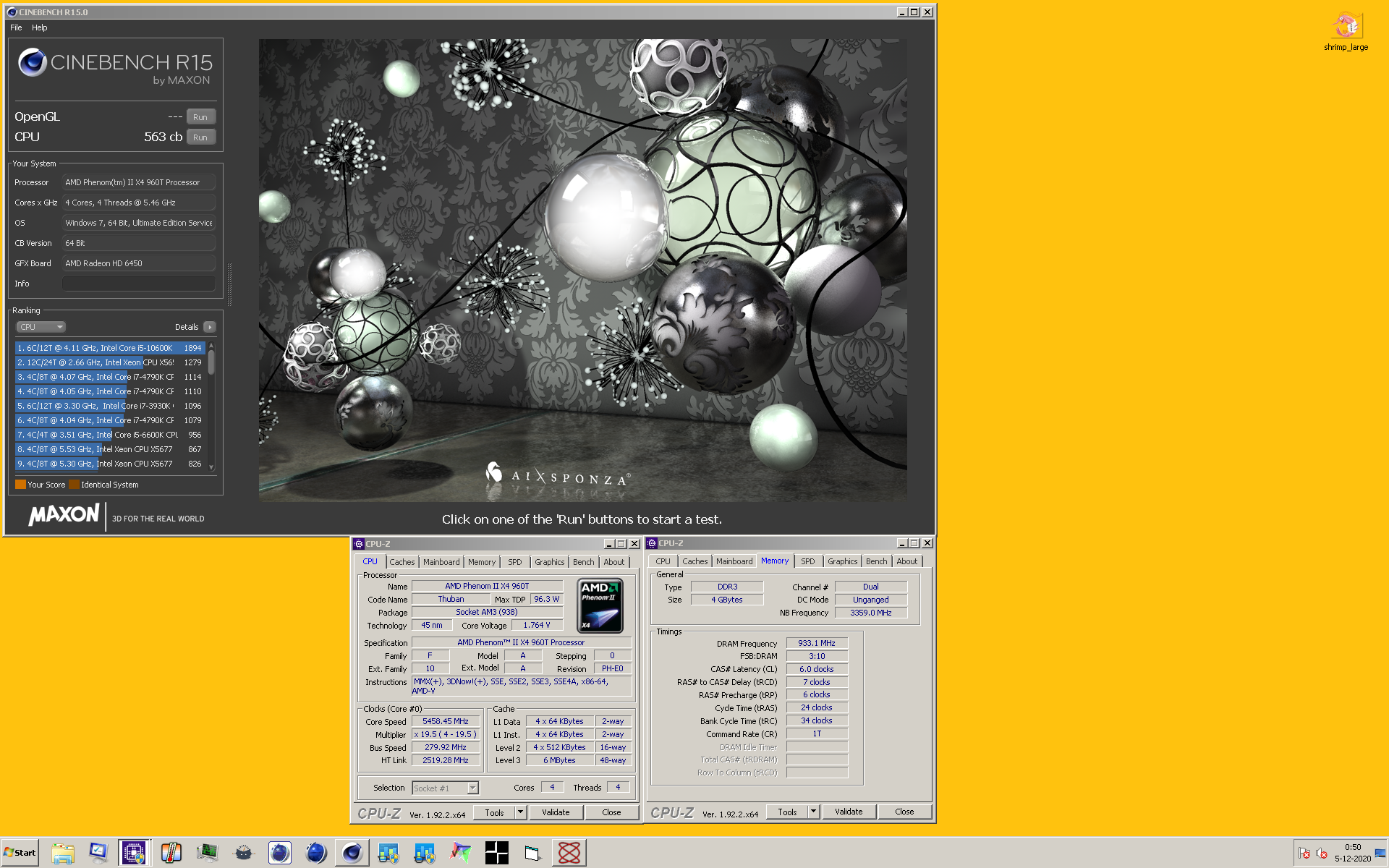Open the Ranking CPU type dropdown
Viewport: 1389px width, 868px height.
pyautogui.click(x=41, y=327)
